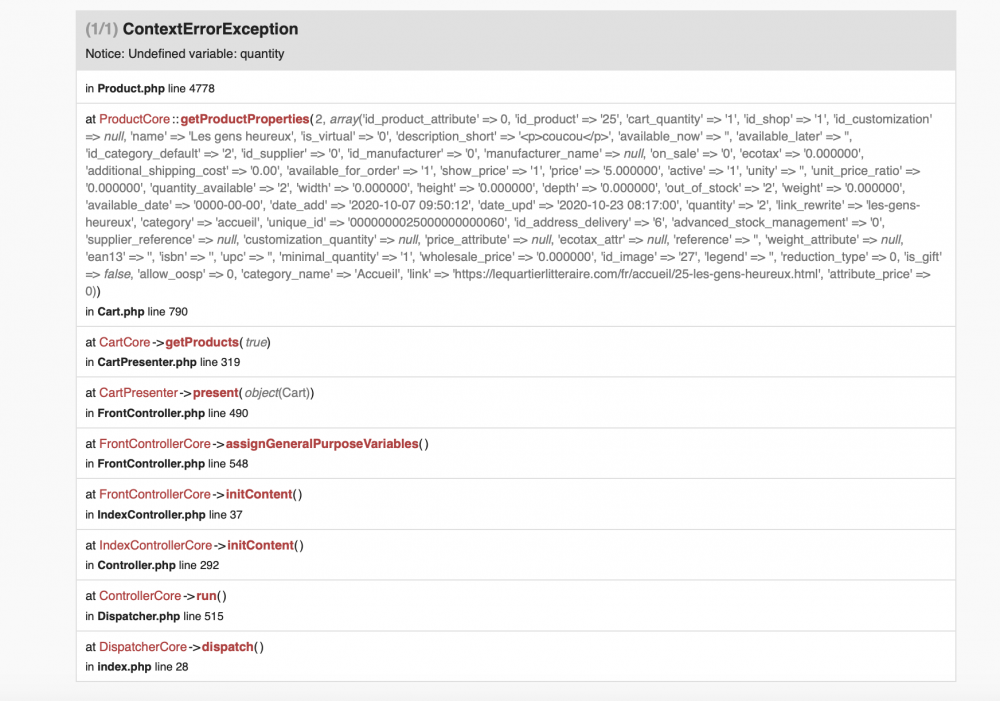Click the FrontController.php line 490 reference
The width and height of the screenshot is (1000, 701).
point(167,413)
